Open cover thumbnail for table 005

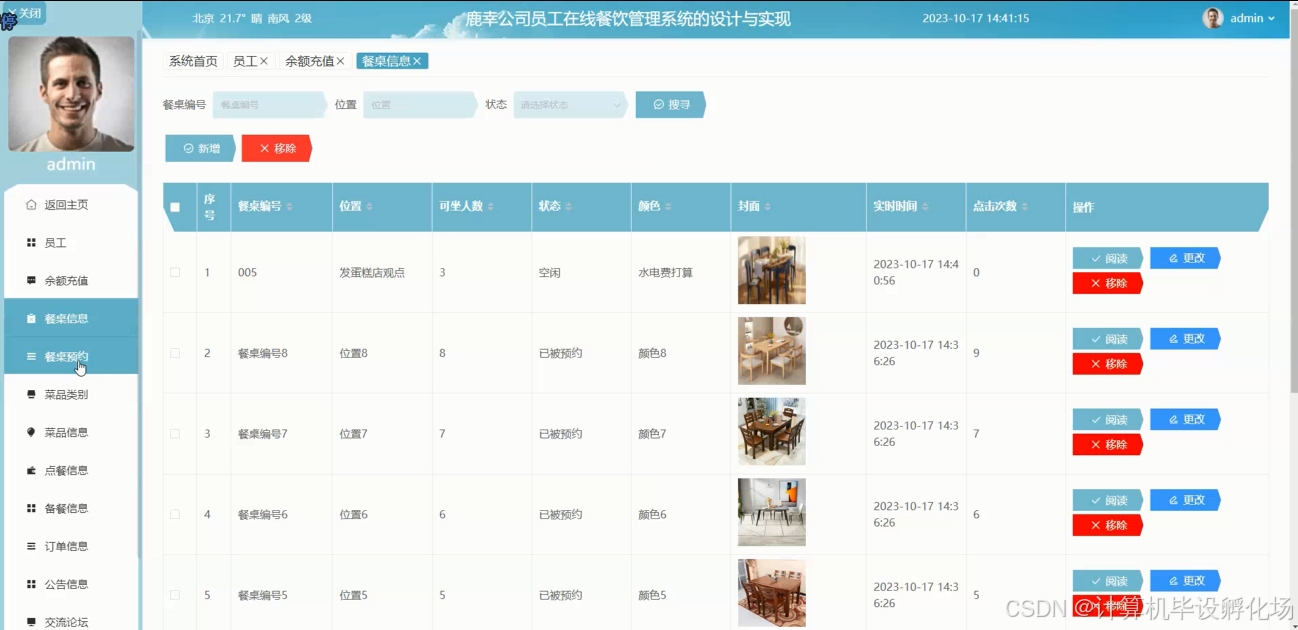(x=772, y=270)
